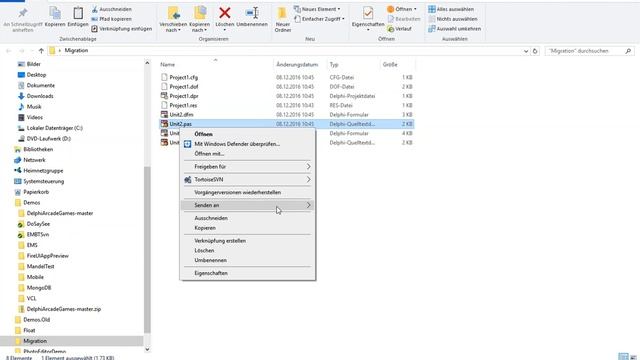Pin with An Schnellzugriff anheften icon

click(23, 13)
